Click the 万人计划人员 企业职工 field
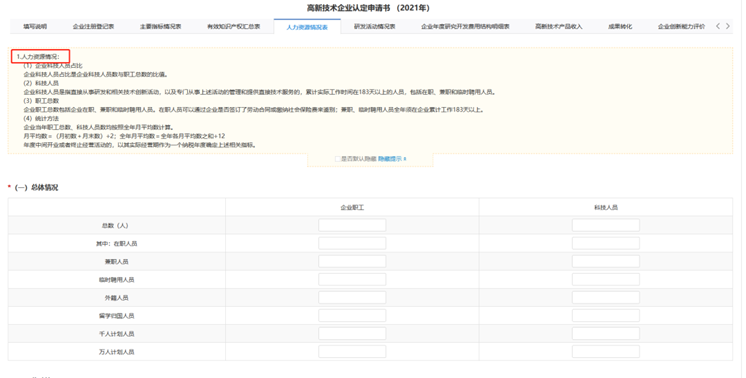The height and width of the screenshot is (378, 746). 352,351
